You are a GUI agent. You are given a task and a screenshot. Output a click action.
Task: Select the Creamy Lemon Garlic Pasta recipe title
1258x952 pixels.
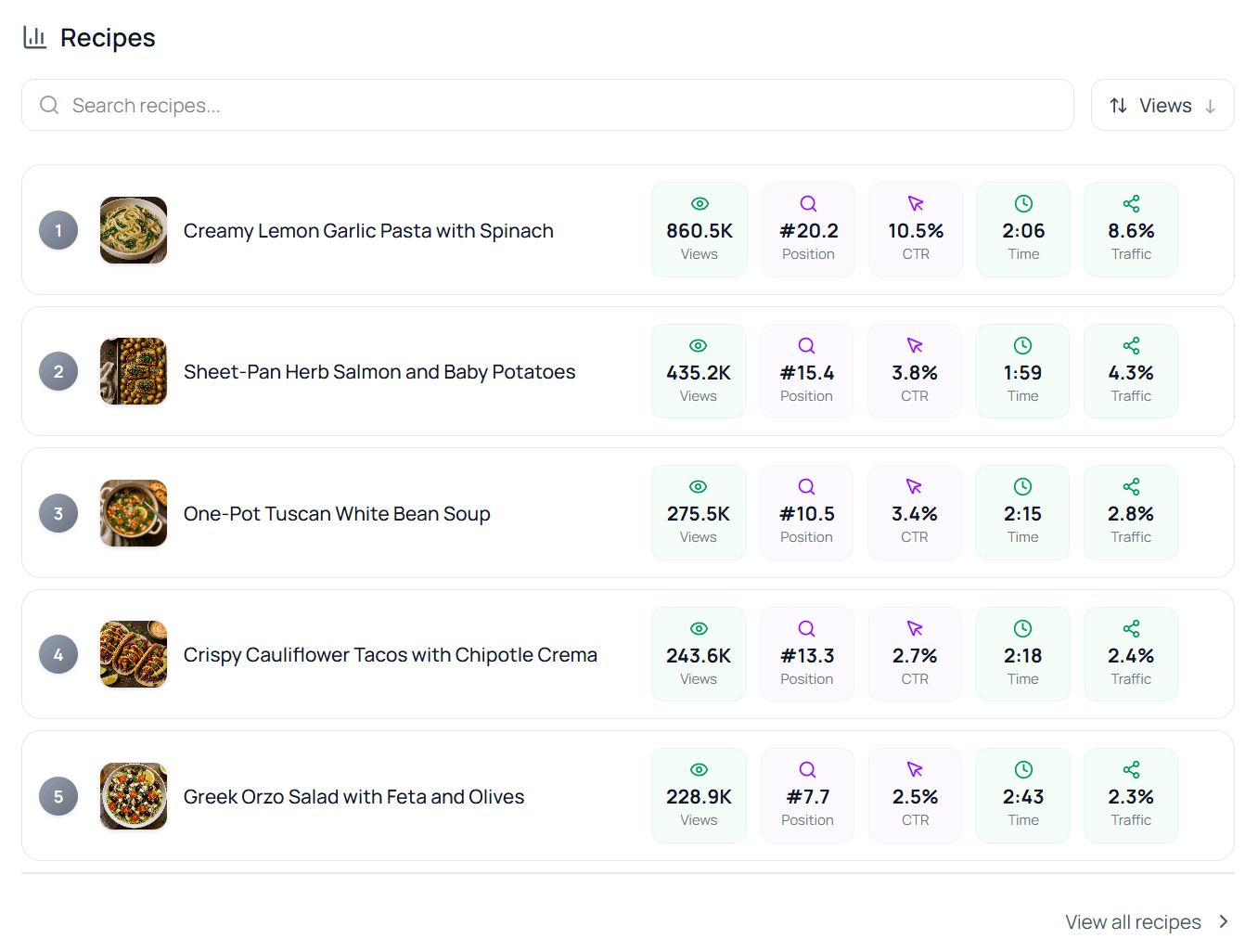tap(368, 230)
